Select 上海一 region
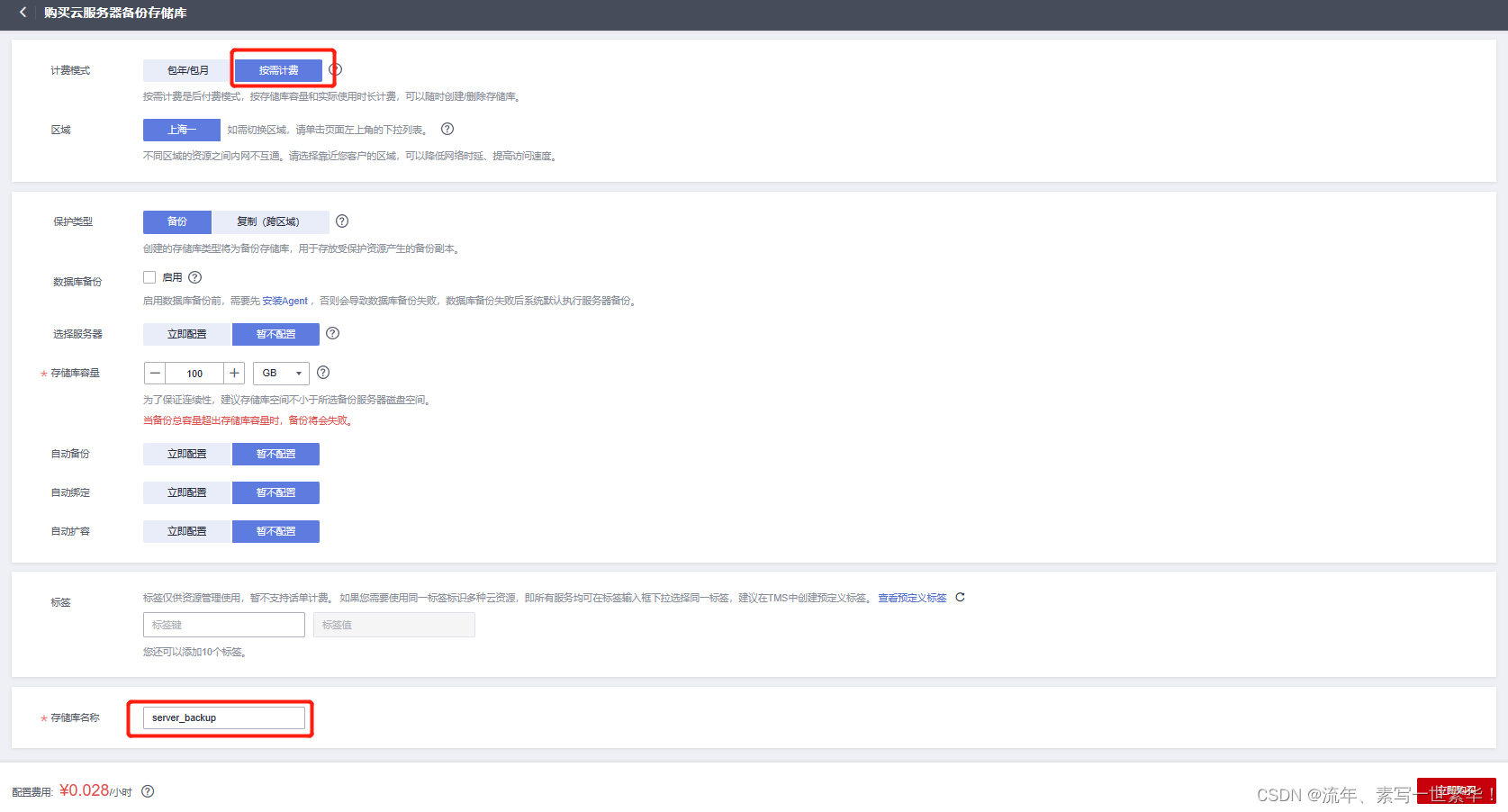This screenshot has height=812, width=1508. click(x=182, y=130)
